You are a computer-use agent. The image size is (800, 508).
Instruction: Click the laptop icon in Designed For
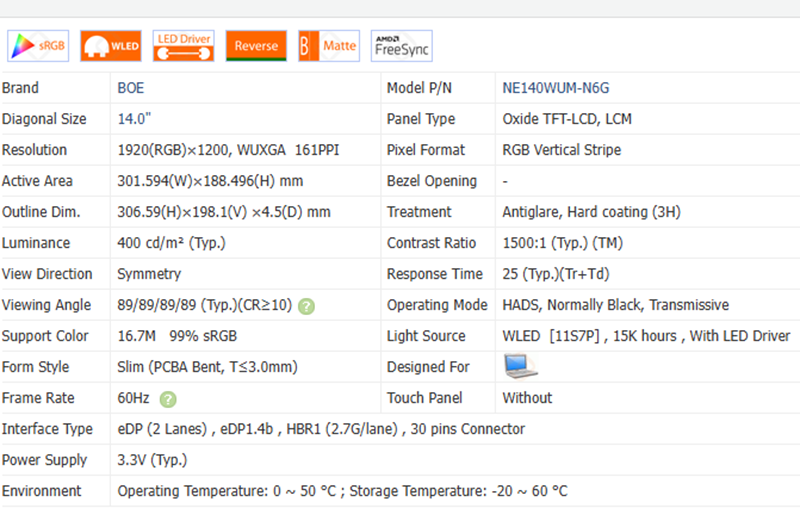[520, 367]
